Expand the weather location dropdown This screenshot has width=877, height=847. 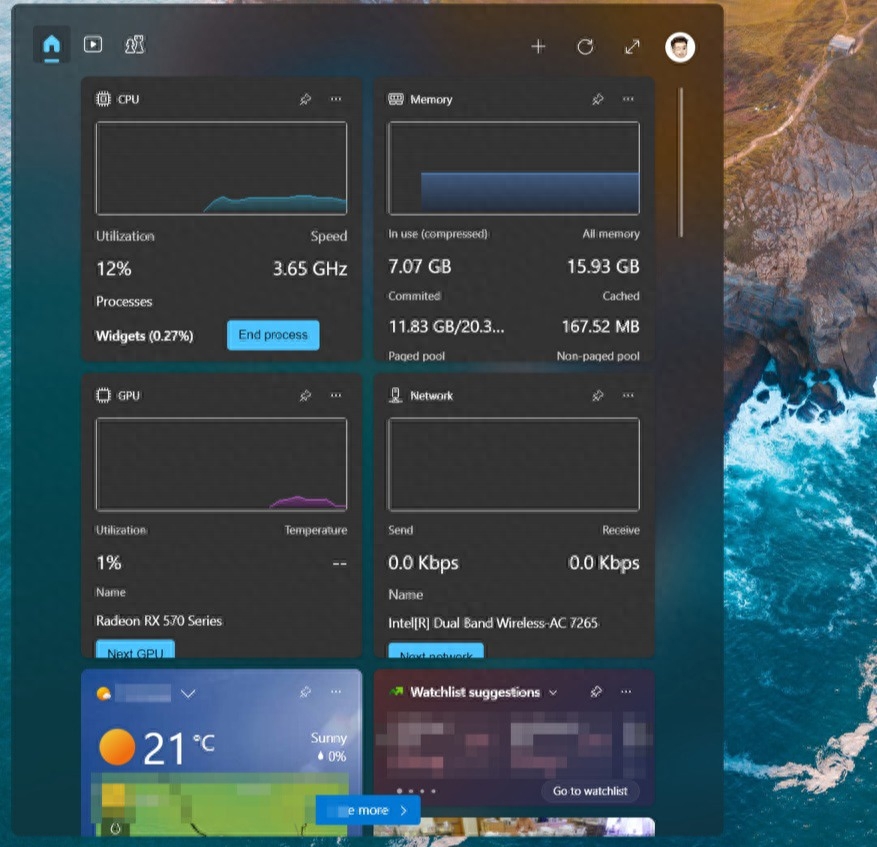pos(188,692)
